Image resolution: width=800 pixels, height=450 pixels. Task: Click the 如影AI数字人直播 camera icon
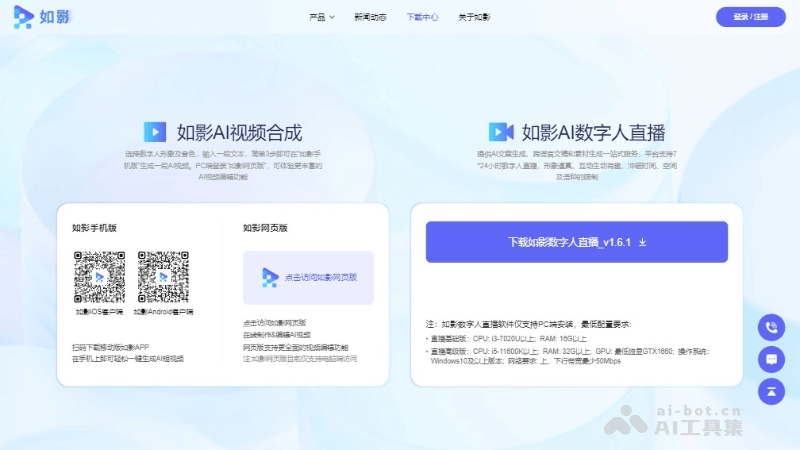click(x=500, y=132)
